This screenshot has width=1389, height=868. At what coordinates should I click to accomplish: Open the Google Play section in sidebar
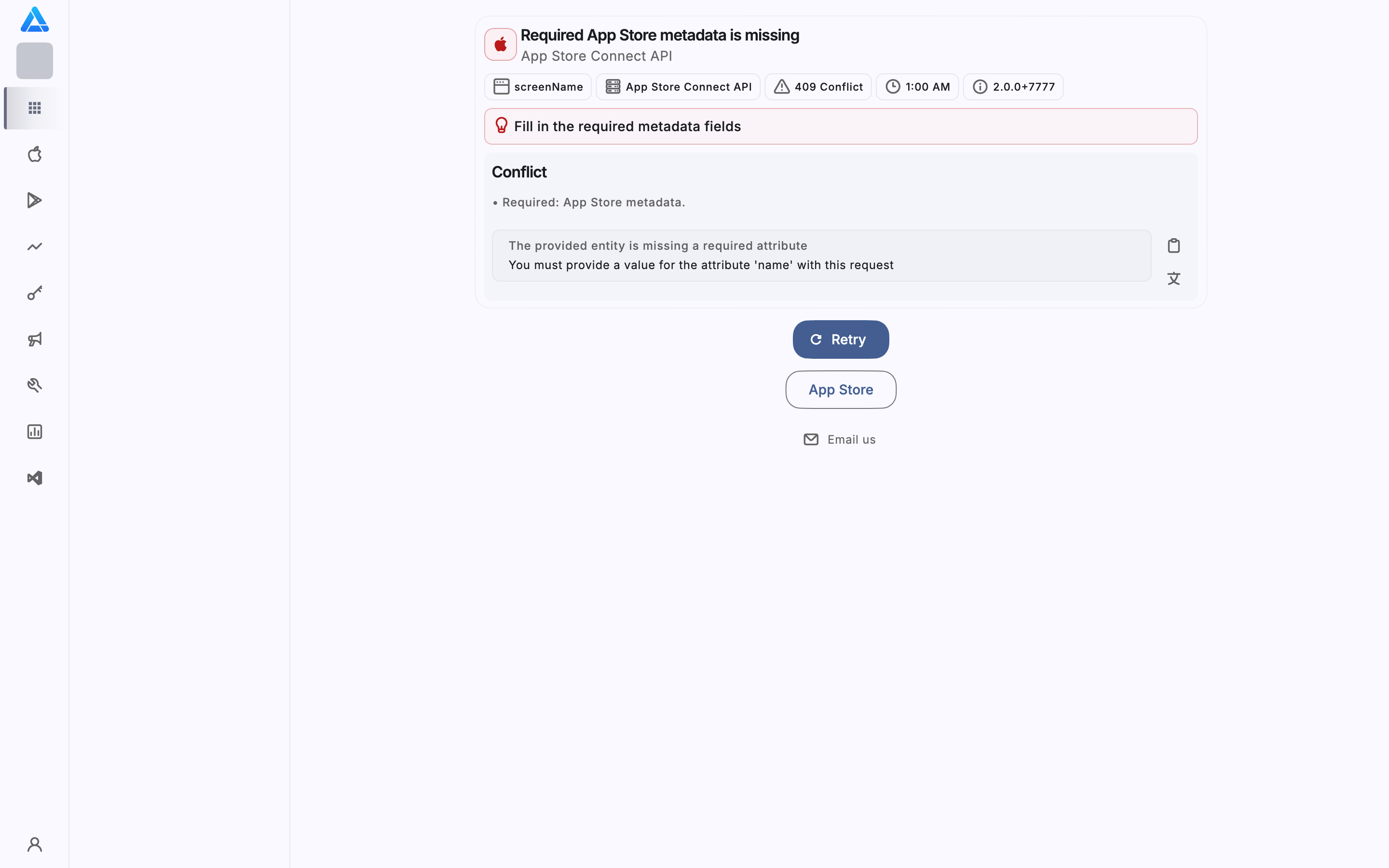click(34, 200)
